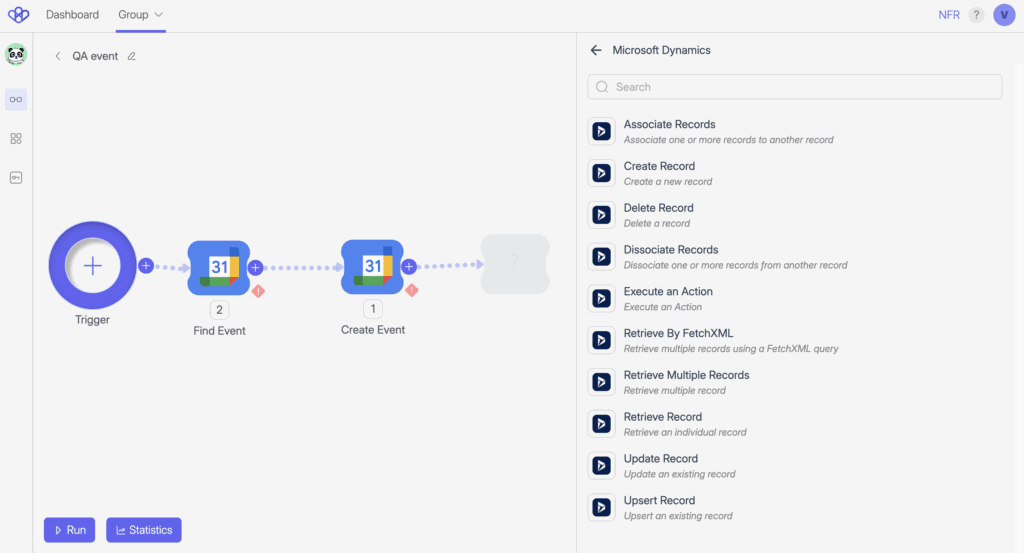Select the Find Event Google Calendar node
The width and height of the screenshot is (1024, 553).
(219, 268)
